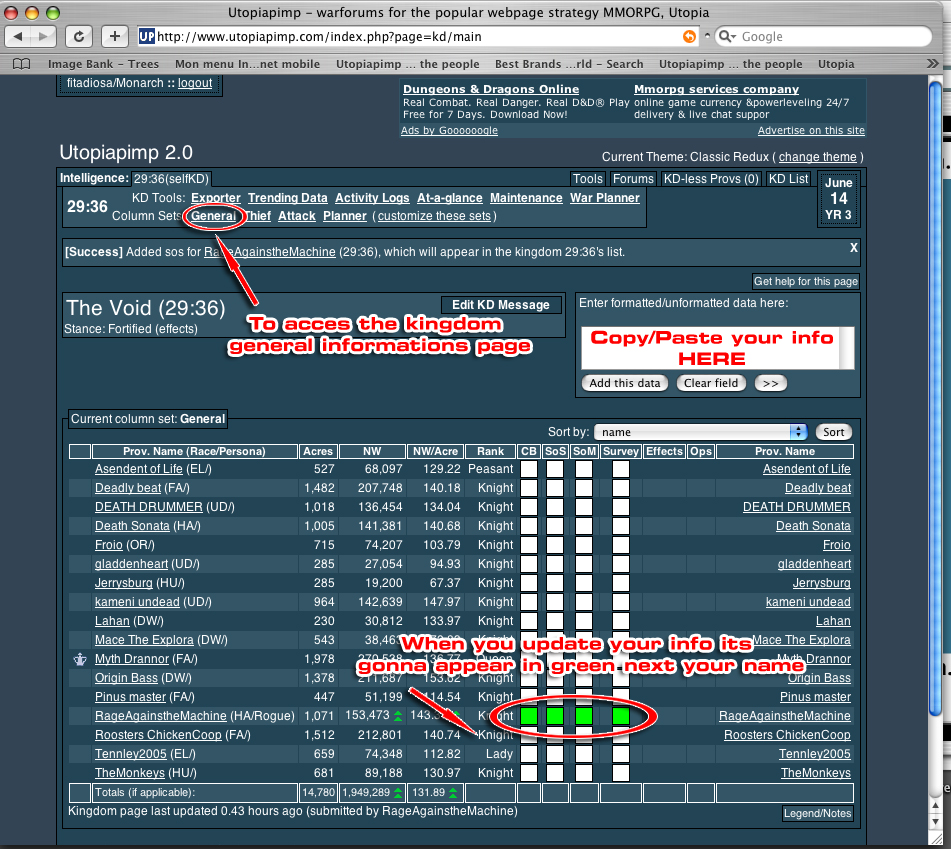Click the green arrow next to RageAgainsttheMachine networth
Viewport: 951px width, 849px height.
[397, 716]
